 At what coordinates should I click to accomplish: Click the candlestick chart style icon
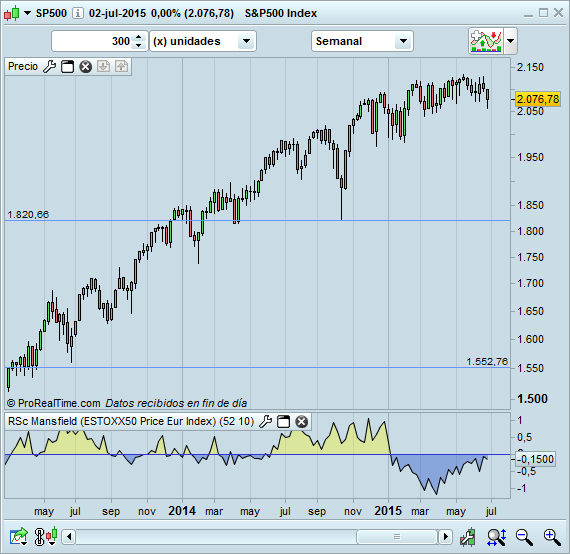tap(11, 13)
